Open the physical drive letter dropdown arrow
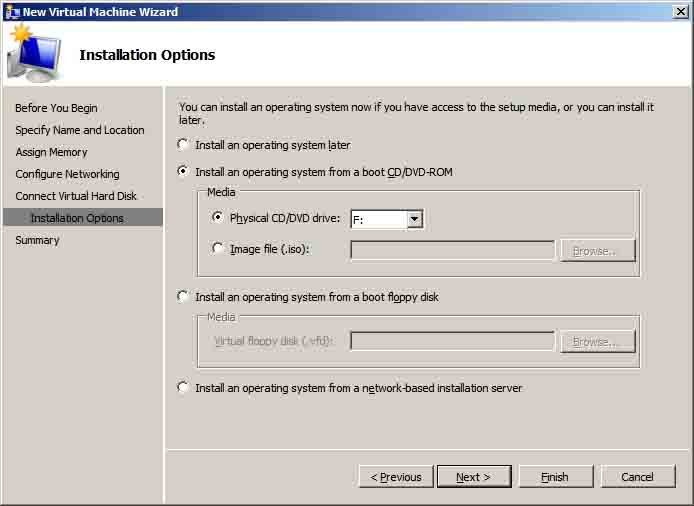This screenshot has height=506, width=694. (x=414, y=219)
